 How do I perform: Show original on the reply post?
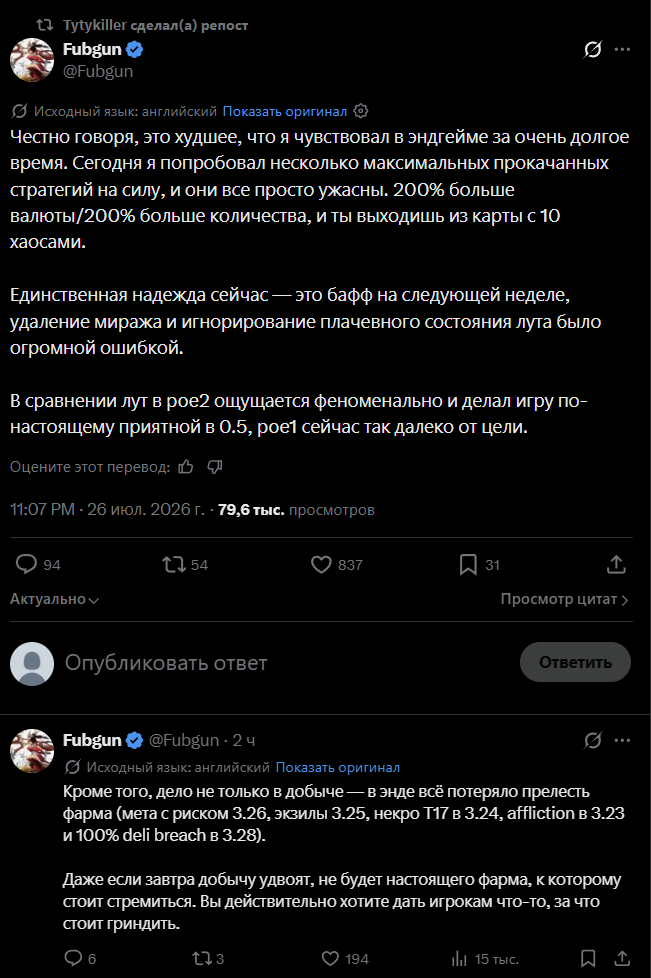pyautogui.click(x=337, y=767)
